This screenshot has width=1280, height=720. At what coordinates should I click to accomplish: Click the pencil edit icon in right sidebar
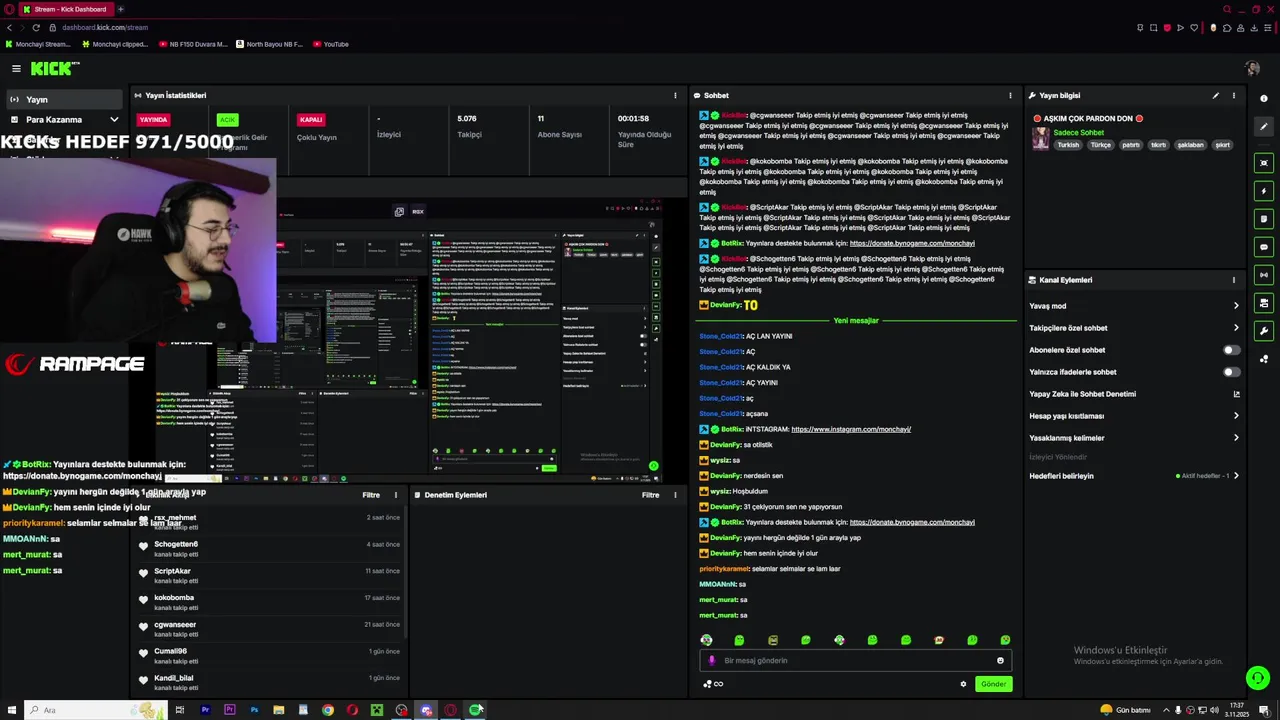tap(1264, 127)
